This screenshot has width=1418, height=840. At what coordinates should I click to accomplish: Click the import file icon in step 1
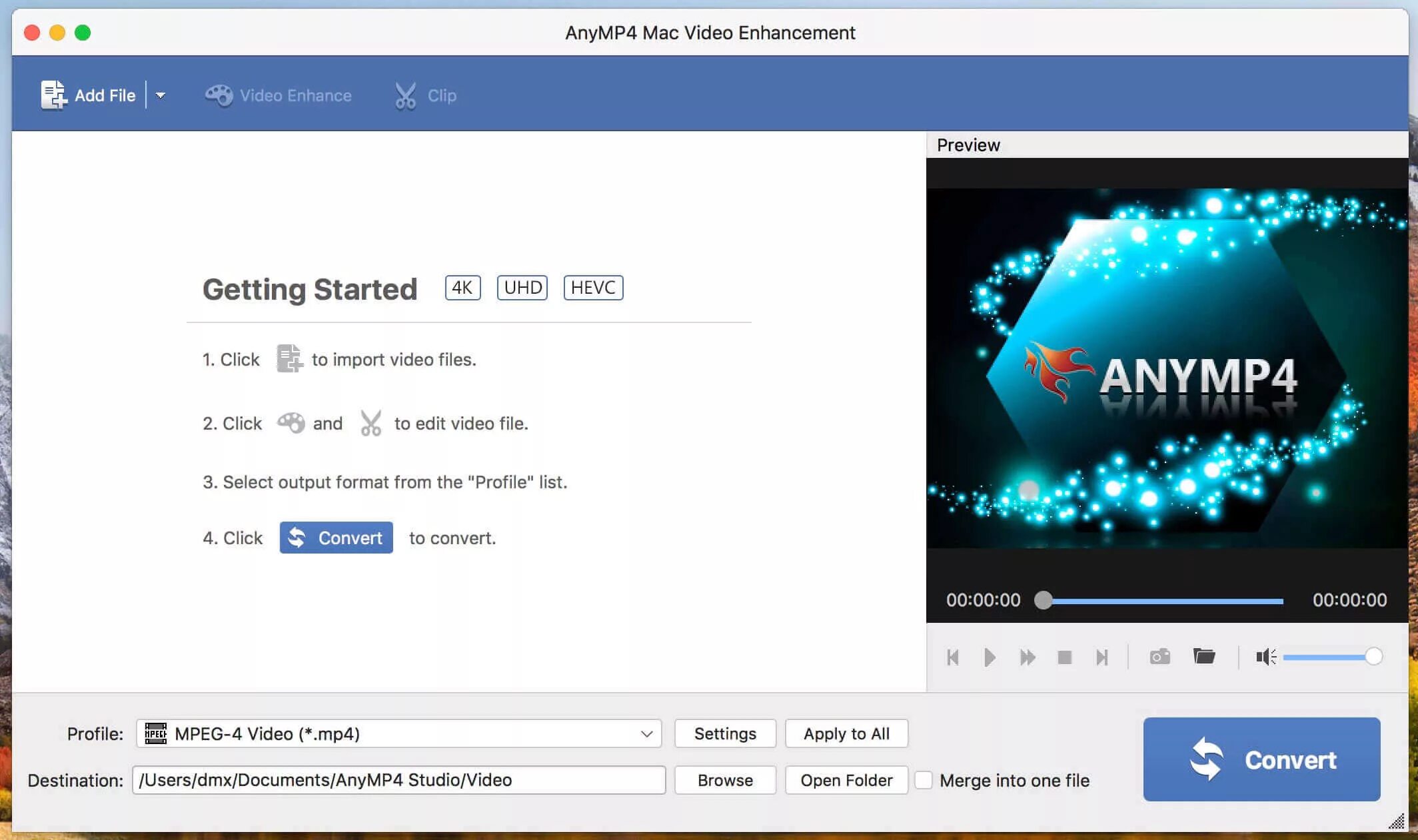click(x=289, y=358)
